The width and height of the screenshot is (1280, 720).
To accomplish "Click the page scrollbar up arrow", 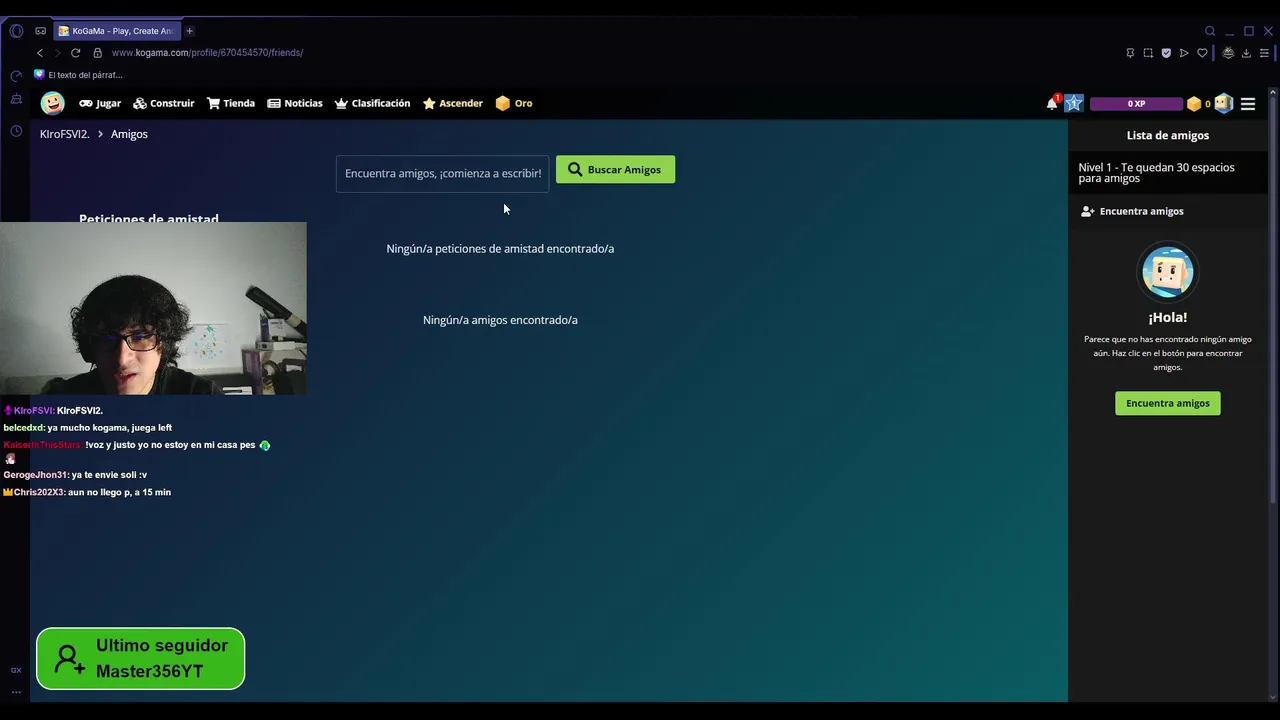I will [x=1273, y=93].
